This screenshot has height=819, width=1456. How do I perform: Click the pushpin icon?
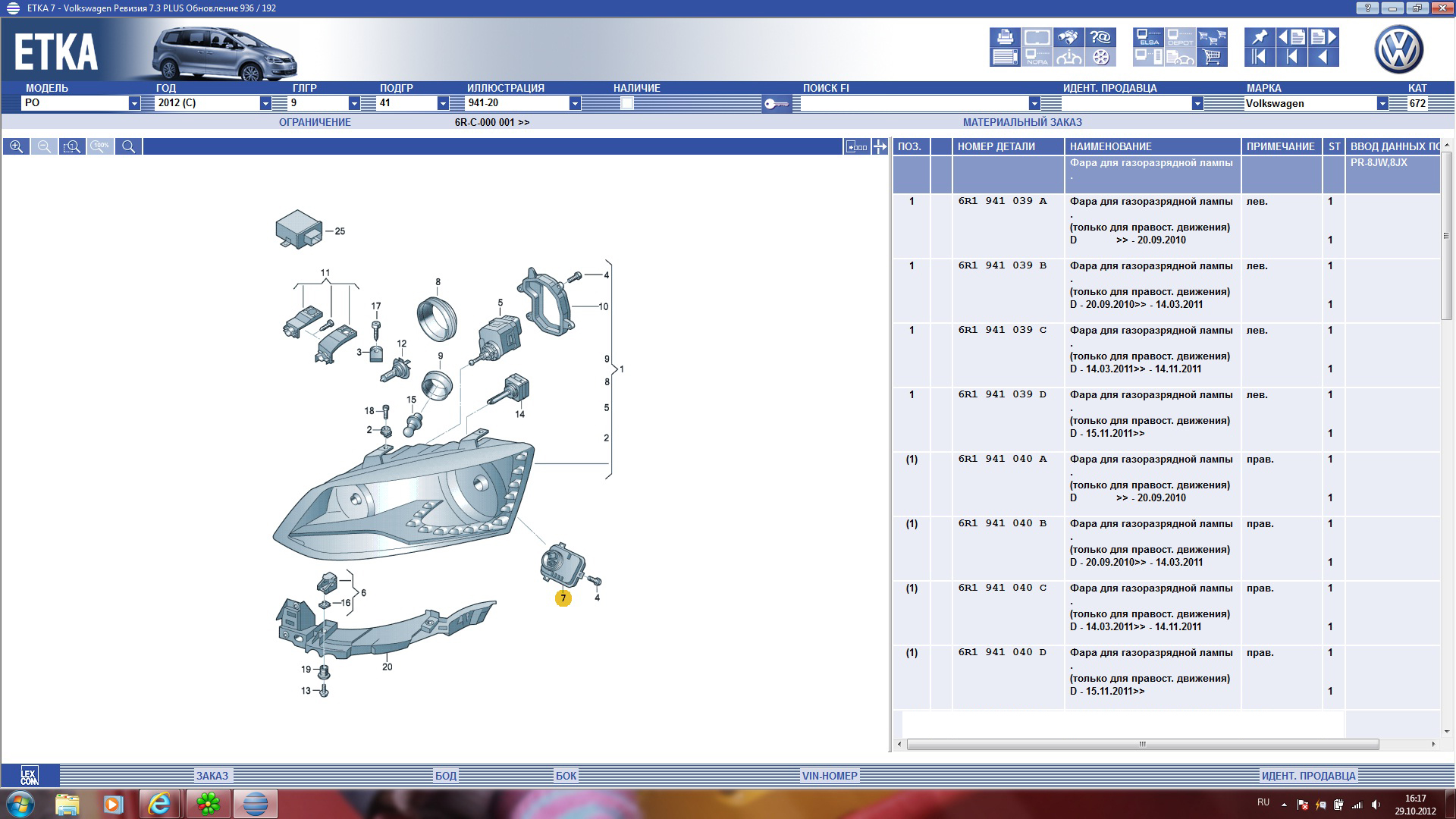[x=1259, y=37]
